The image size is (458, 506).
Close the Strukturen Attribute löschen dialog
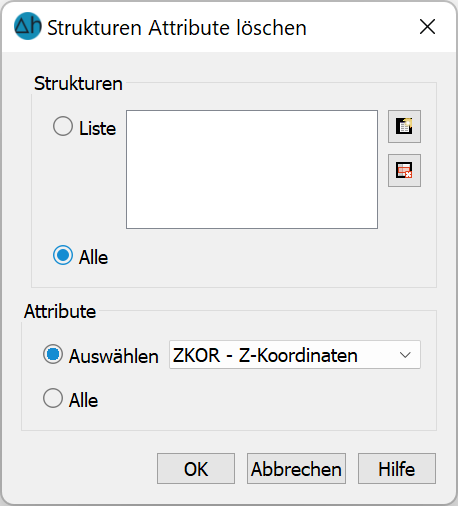tap(427, 27)
